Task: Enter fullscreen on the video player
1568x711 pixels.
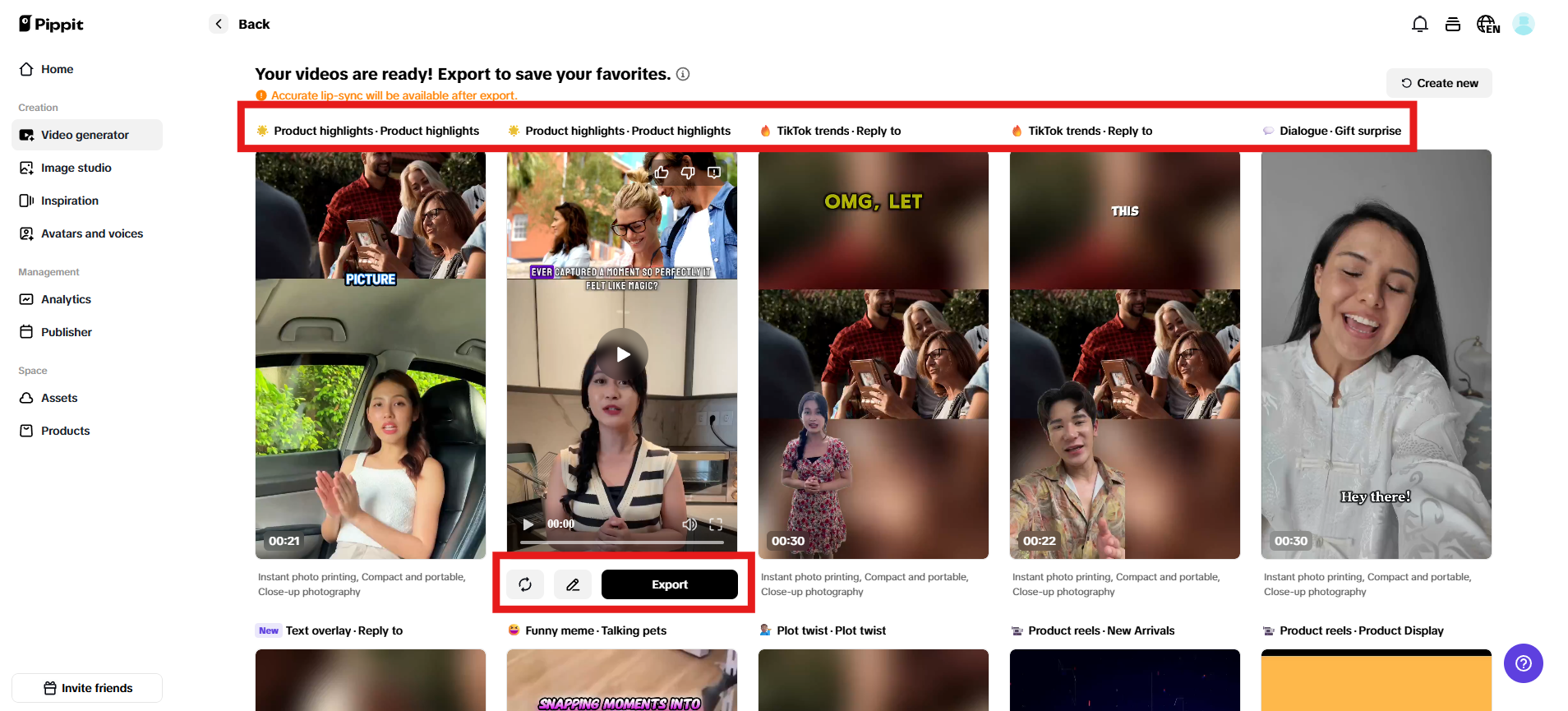Action: click(x=716, y=524)
